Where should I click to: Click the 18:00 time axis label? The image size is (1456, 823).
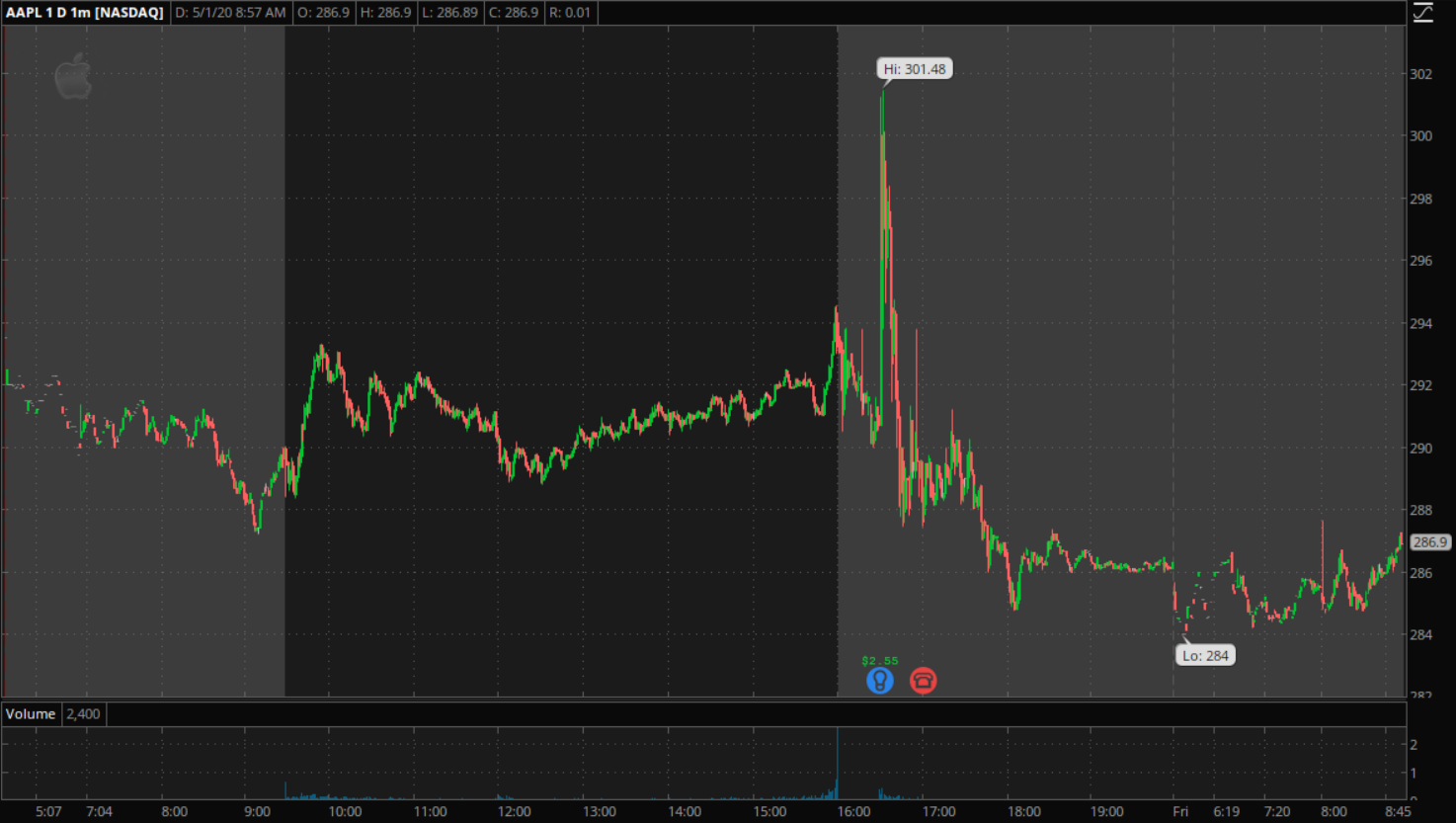[1023, 812]
